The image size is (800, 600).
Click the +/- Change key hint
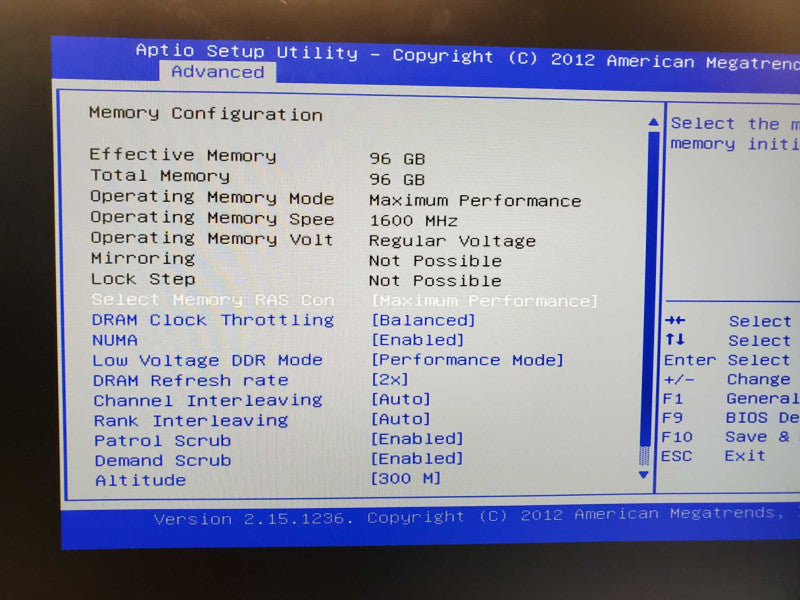727,379
